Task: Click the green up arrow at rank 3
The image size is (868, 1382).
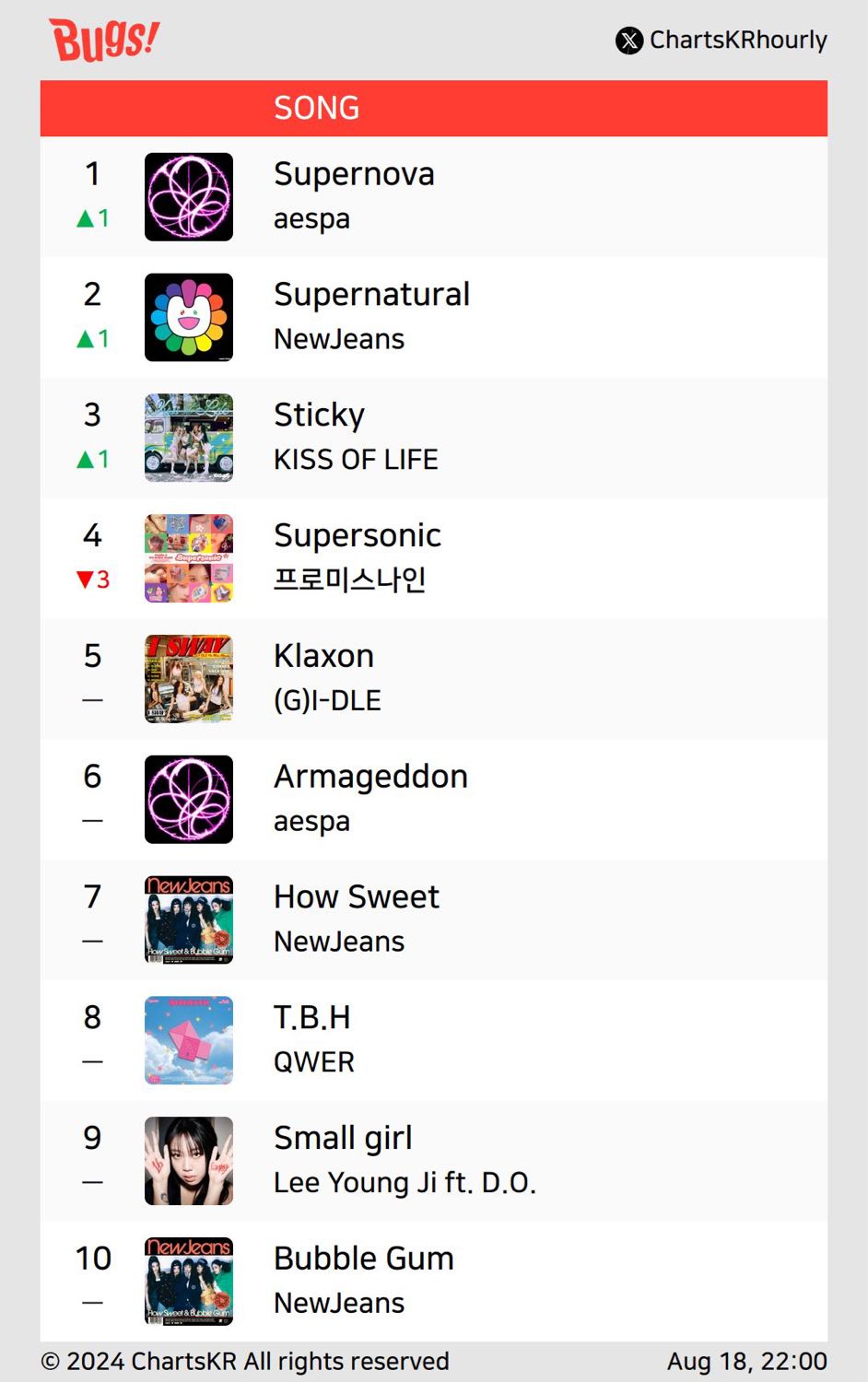Action: 85,459
